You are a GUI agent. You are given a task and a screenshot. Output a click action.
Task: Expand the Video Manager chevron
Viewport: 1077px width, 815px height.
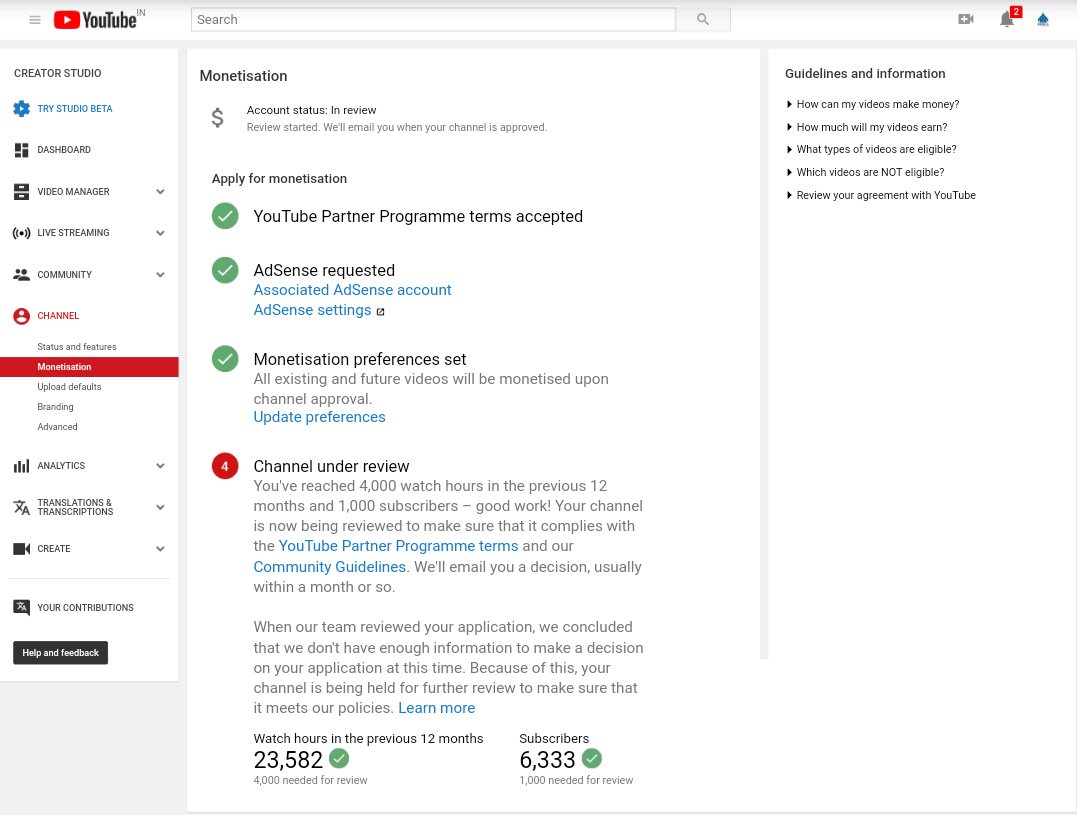160,192
